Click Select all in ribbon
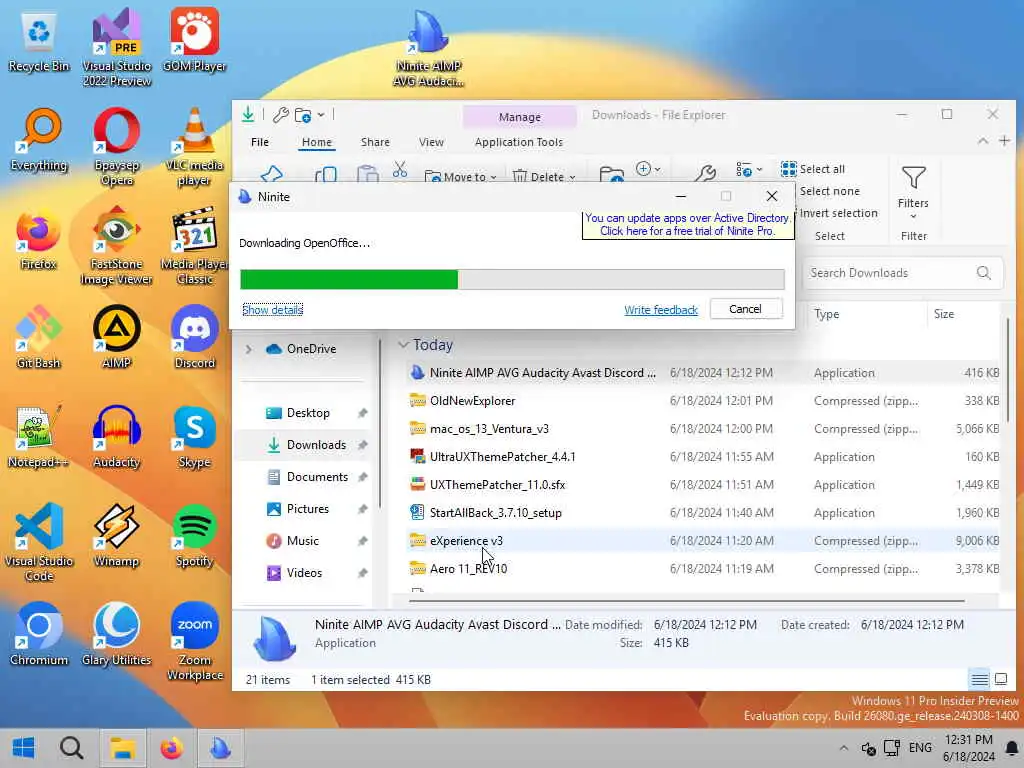 (813, 169)
